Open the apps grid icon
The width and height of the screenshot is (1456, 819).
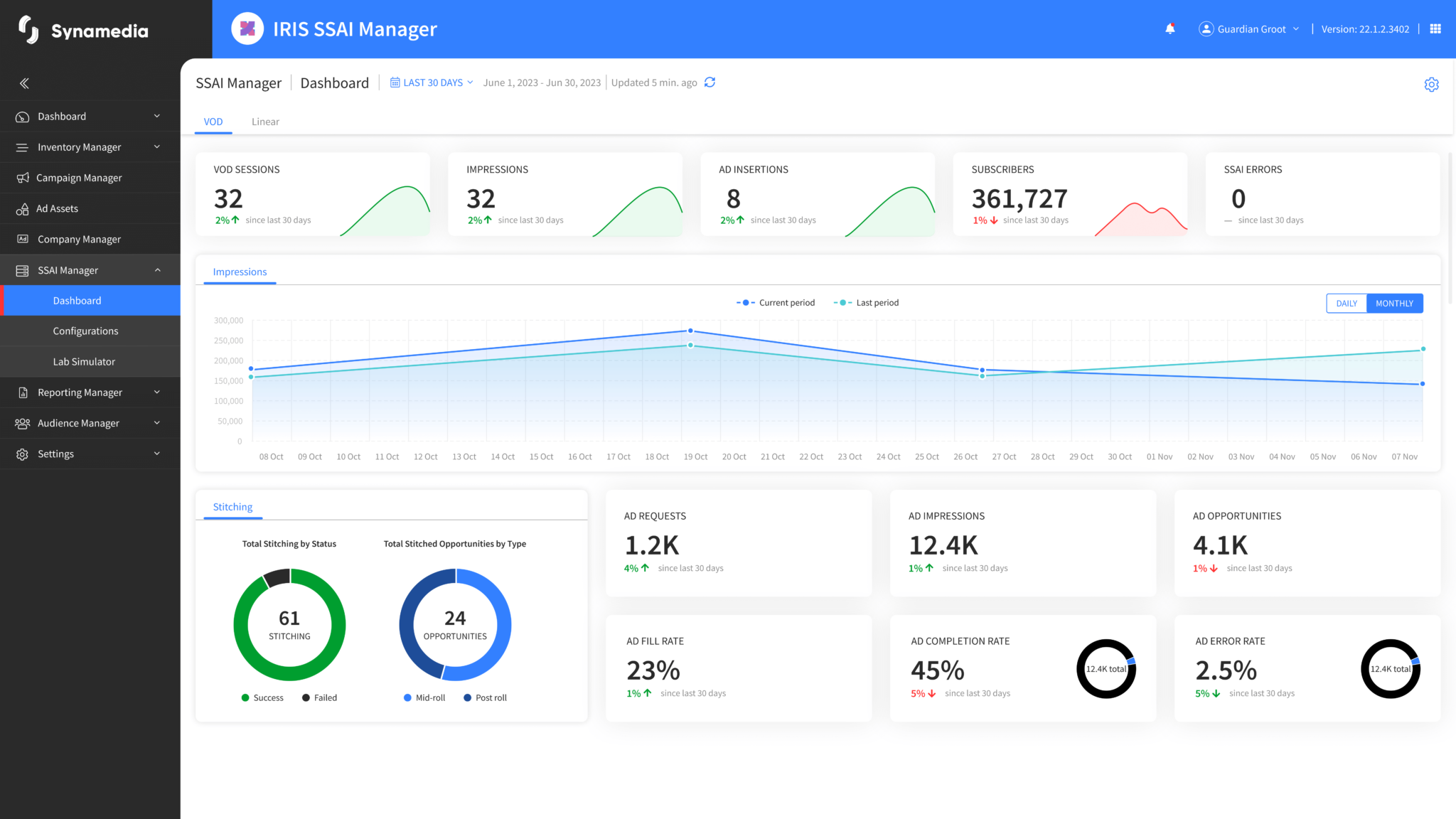pyautogui.click(x=1435, y=29)
